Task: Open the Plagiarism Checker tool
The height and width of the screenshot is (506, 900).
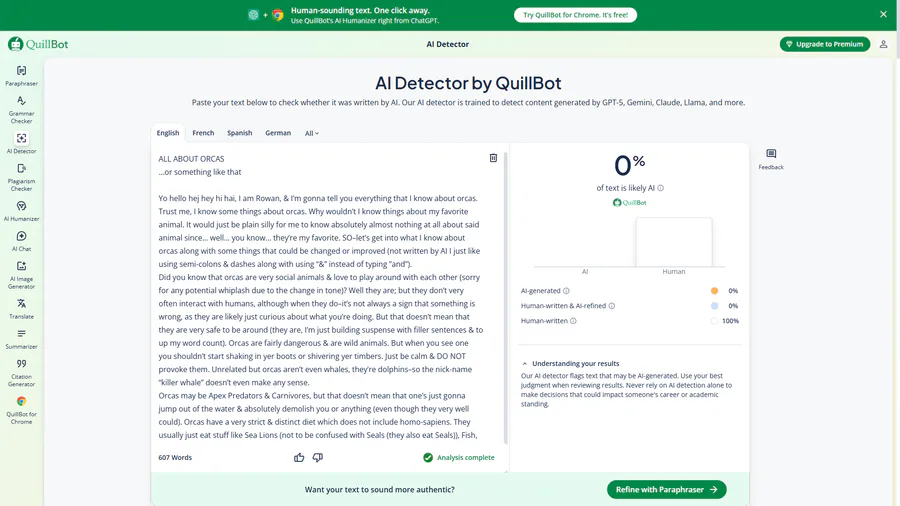Action: [21, 175]
